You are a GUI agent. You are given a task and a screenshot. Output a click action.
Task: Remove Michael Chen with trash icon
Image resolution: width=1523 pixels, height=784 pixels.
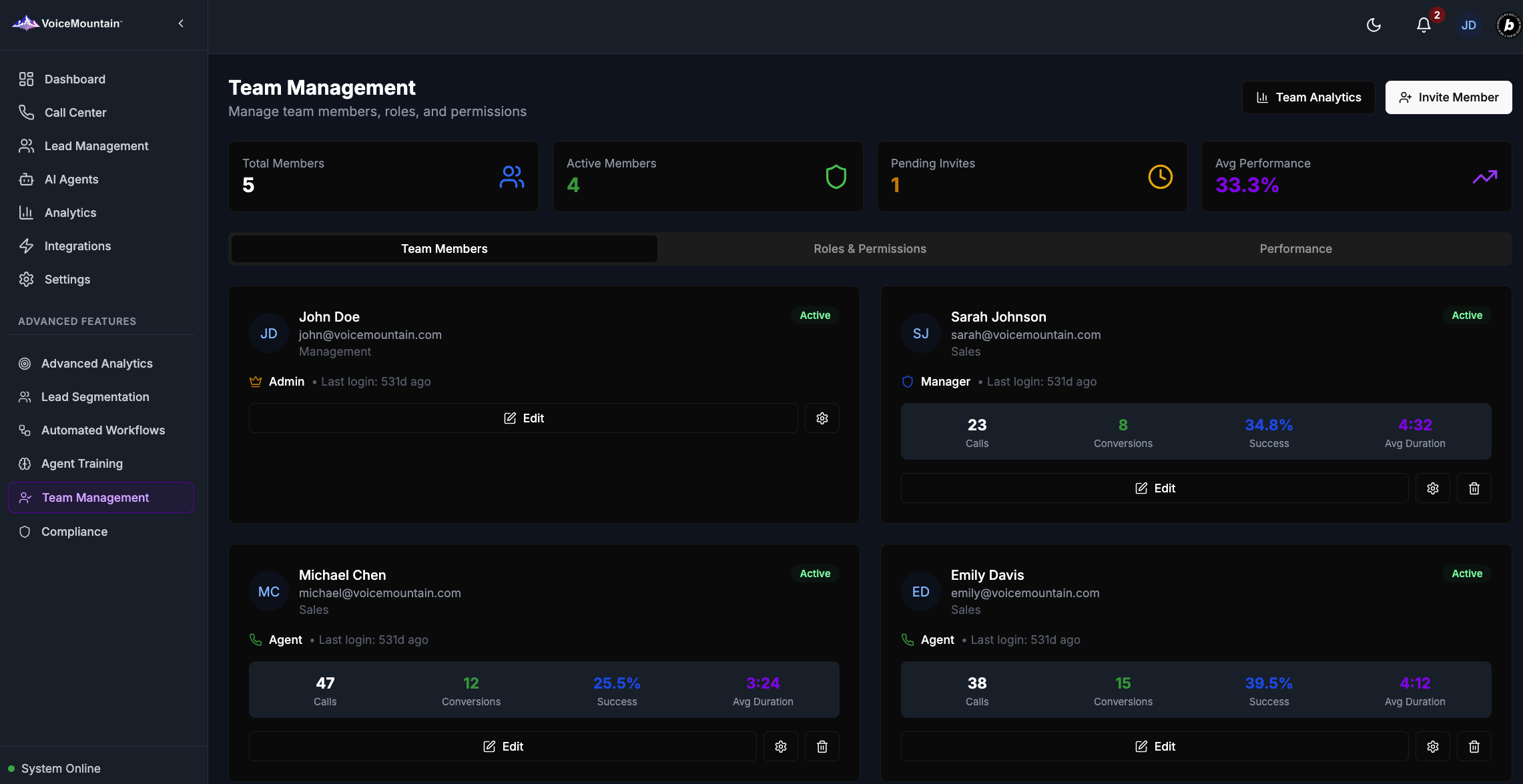click(822, 747)
